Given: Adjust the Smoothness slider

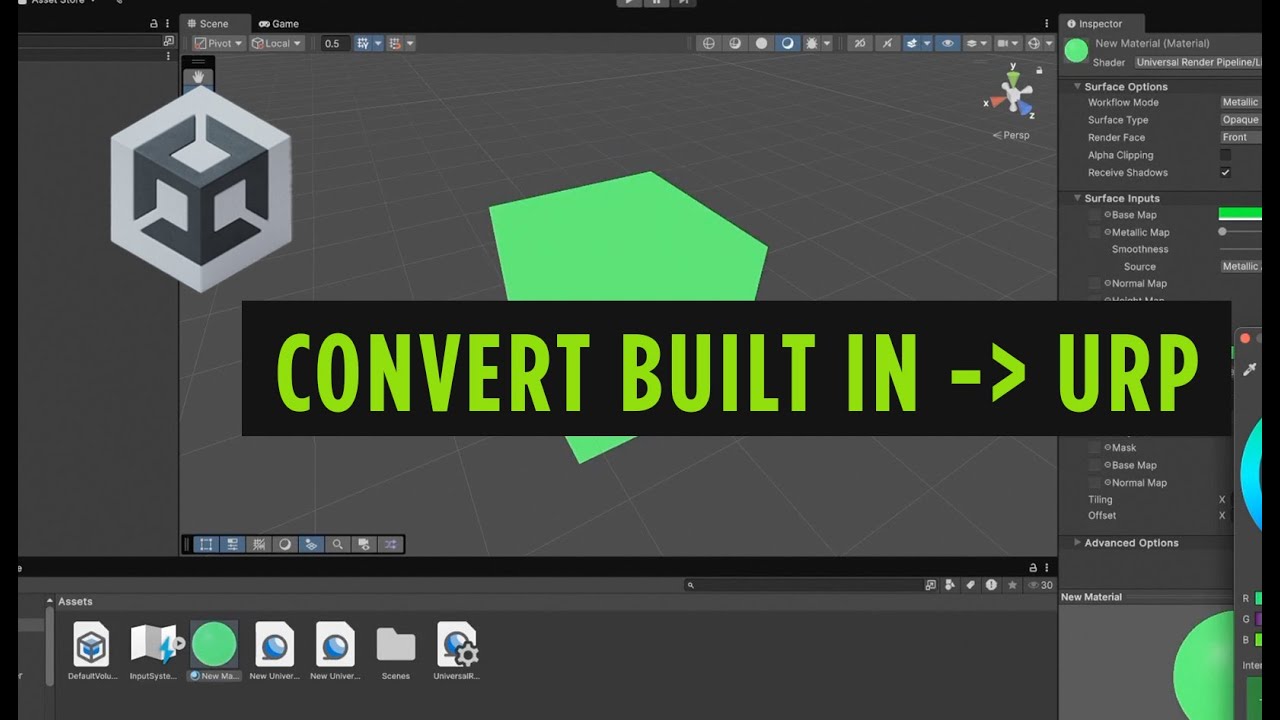Looking at the screenshot, I should click(x=1240, y=249).
